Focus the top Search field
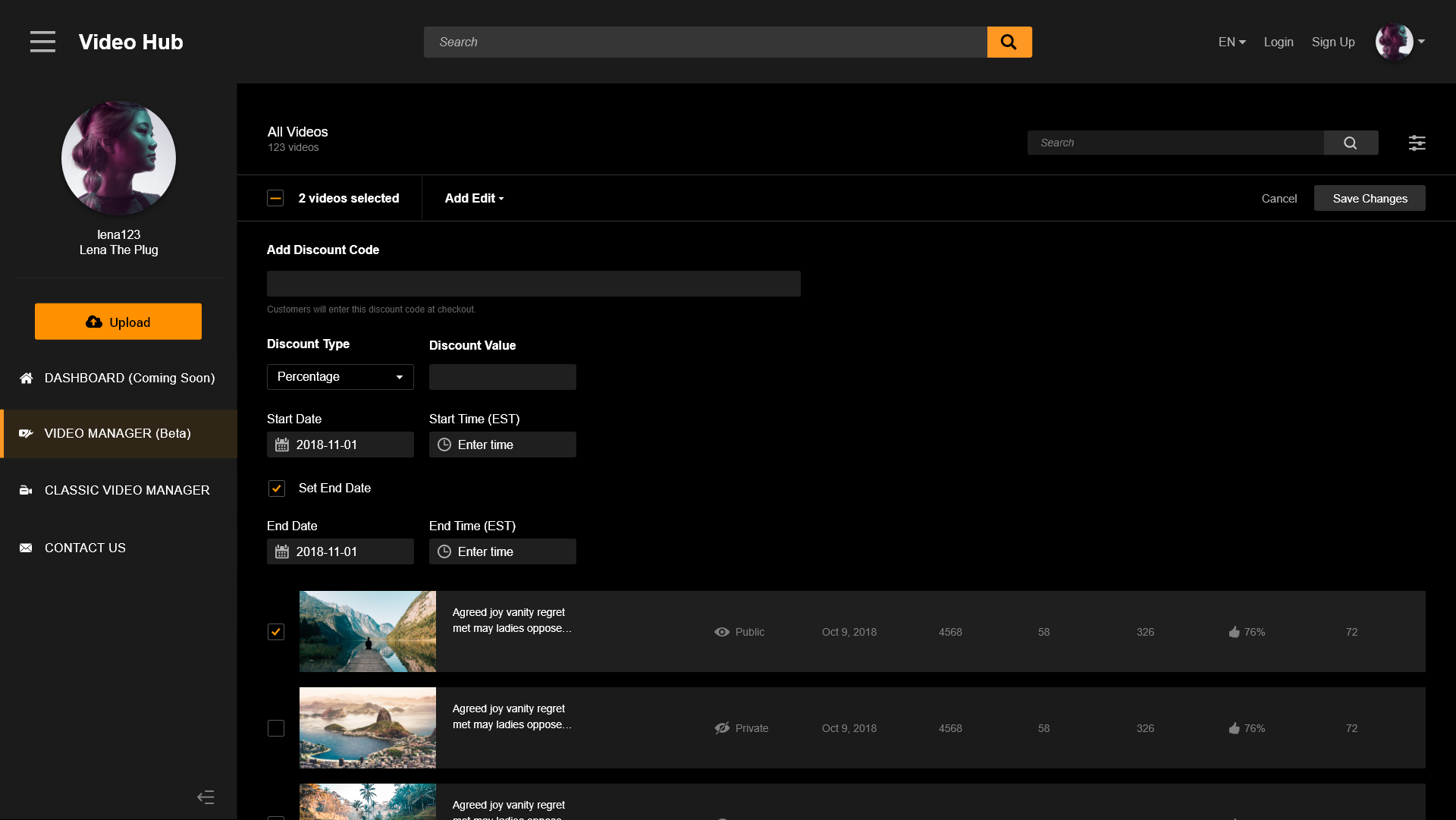Viewport: 1456px width, 820px height. point(705,42)
